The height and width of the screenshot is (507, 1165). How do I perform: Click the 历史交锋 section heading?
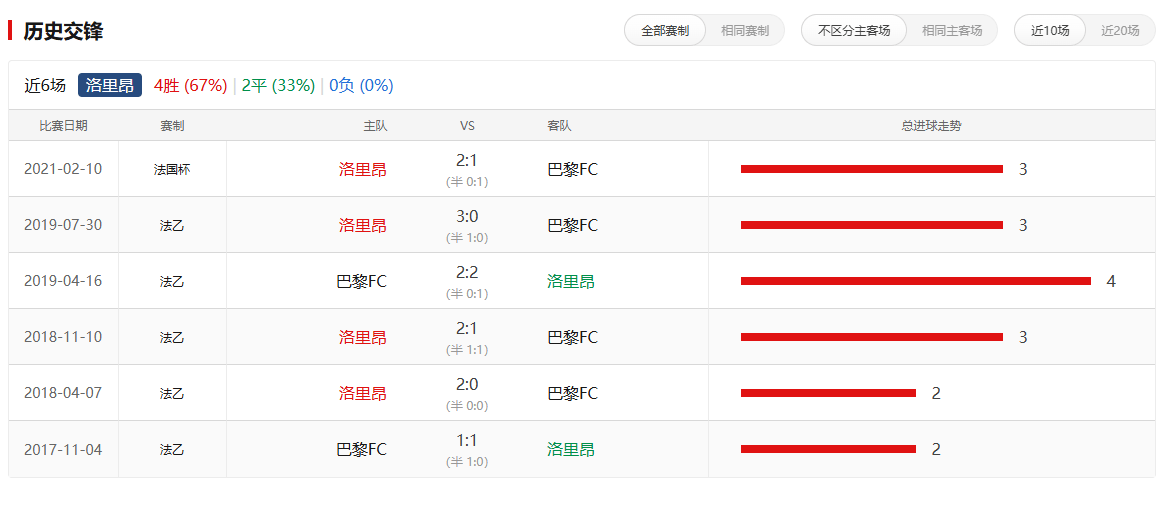pos(63,30)
